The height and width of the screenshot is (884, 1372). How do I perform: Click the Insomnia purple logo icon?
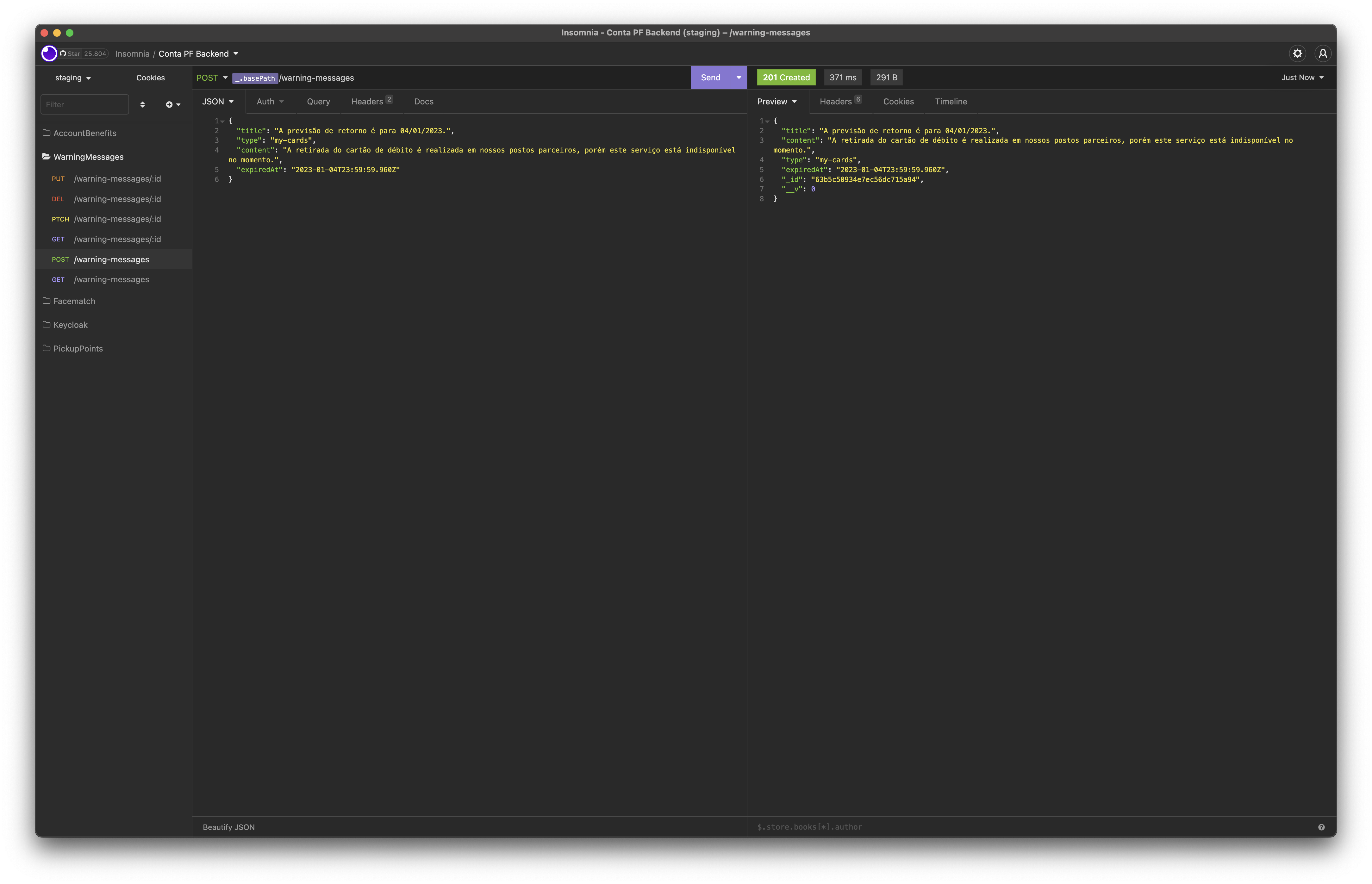(49, 53)
